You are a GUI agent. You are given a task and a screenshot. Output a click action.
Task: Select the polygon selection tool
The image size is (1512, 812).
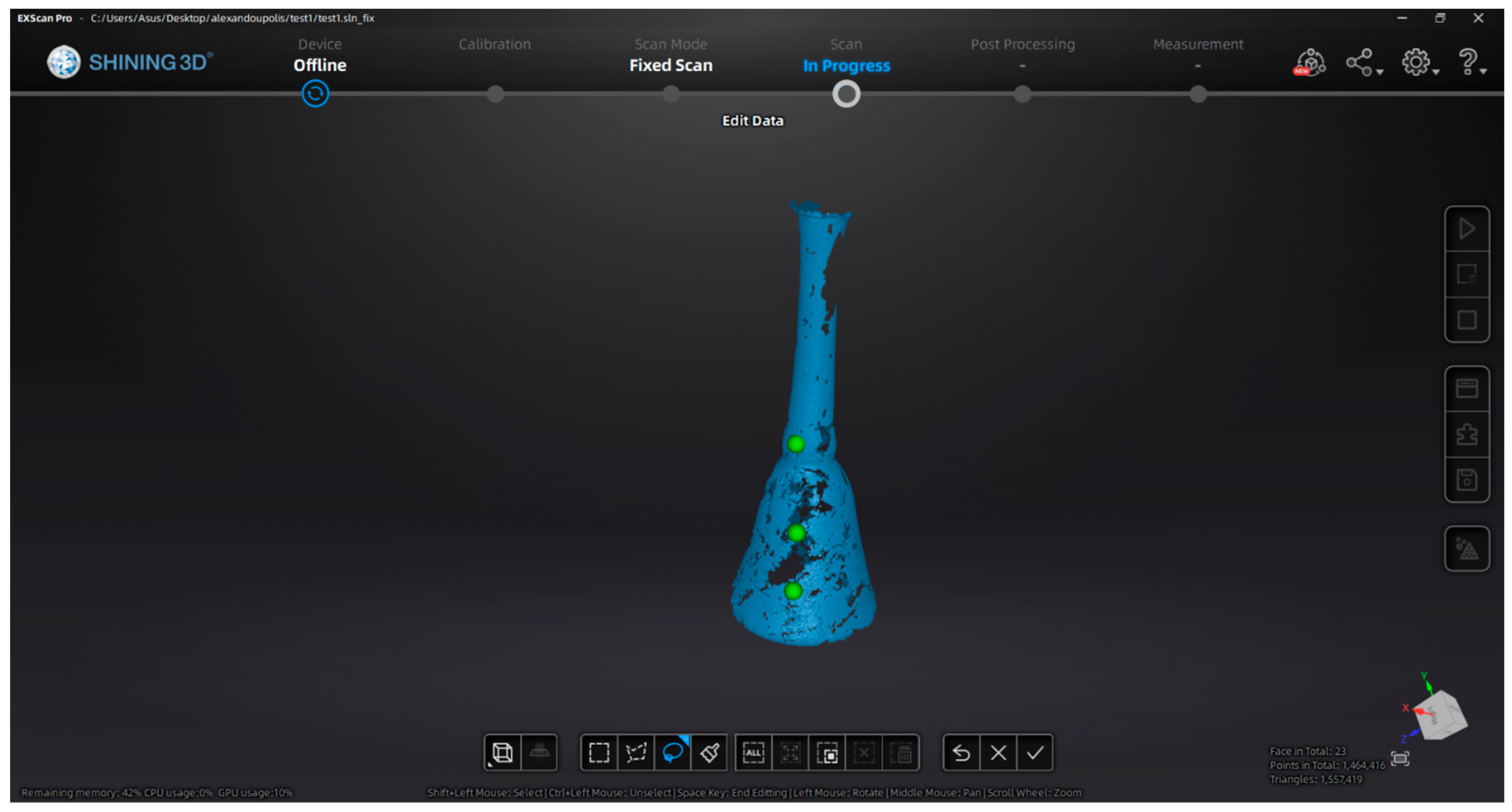point(636,752)
